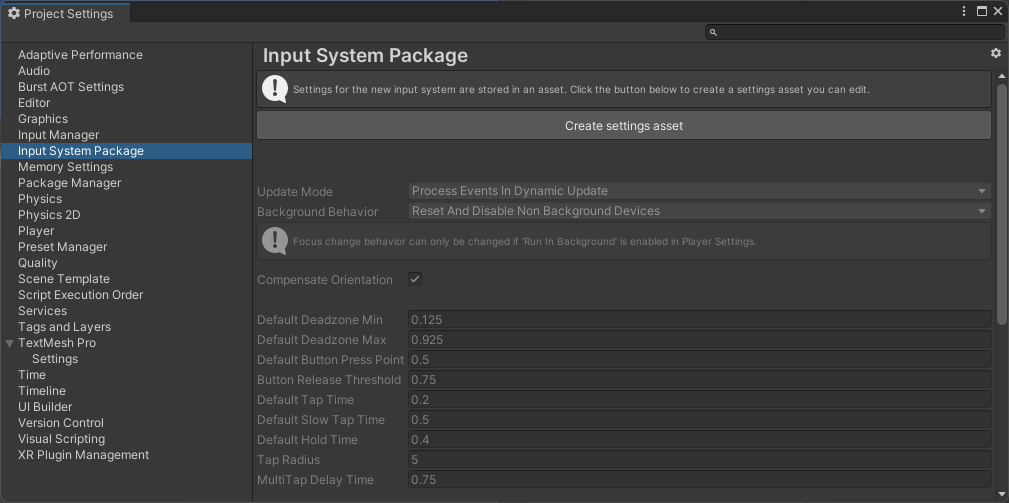Open Tags and Layers settings
1009x503 pixels.
64,327
